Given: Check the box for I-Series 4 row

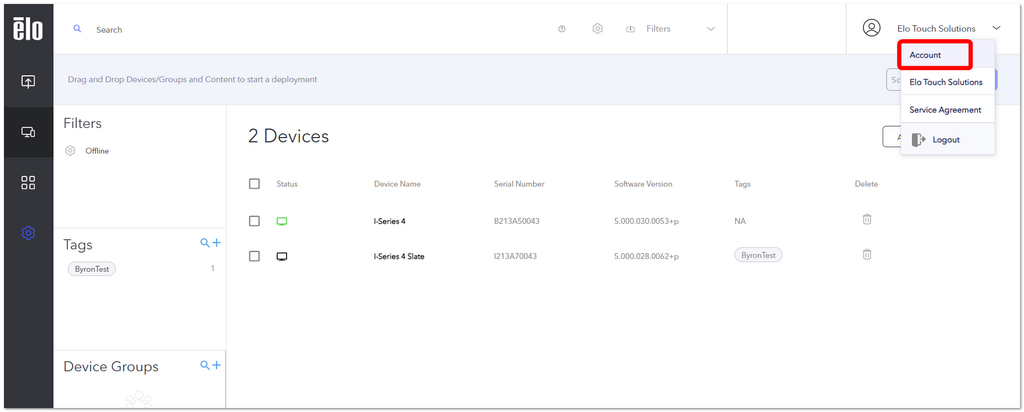Looking at the screenshot, I should click(254, 221).
